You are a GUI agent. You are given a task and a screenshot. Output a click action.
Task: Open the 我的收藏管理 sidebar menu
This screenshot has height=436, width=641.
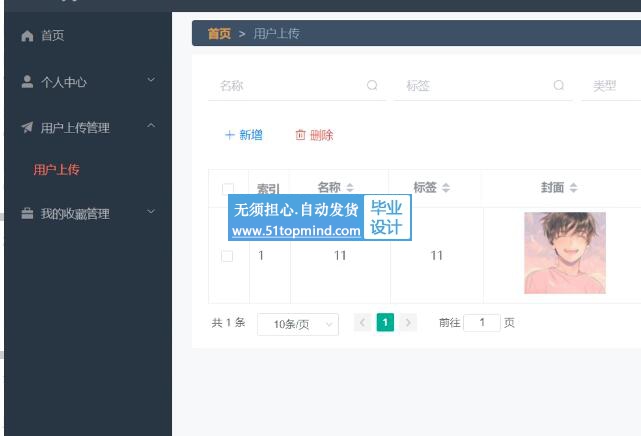click(88, 213)
